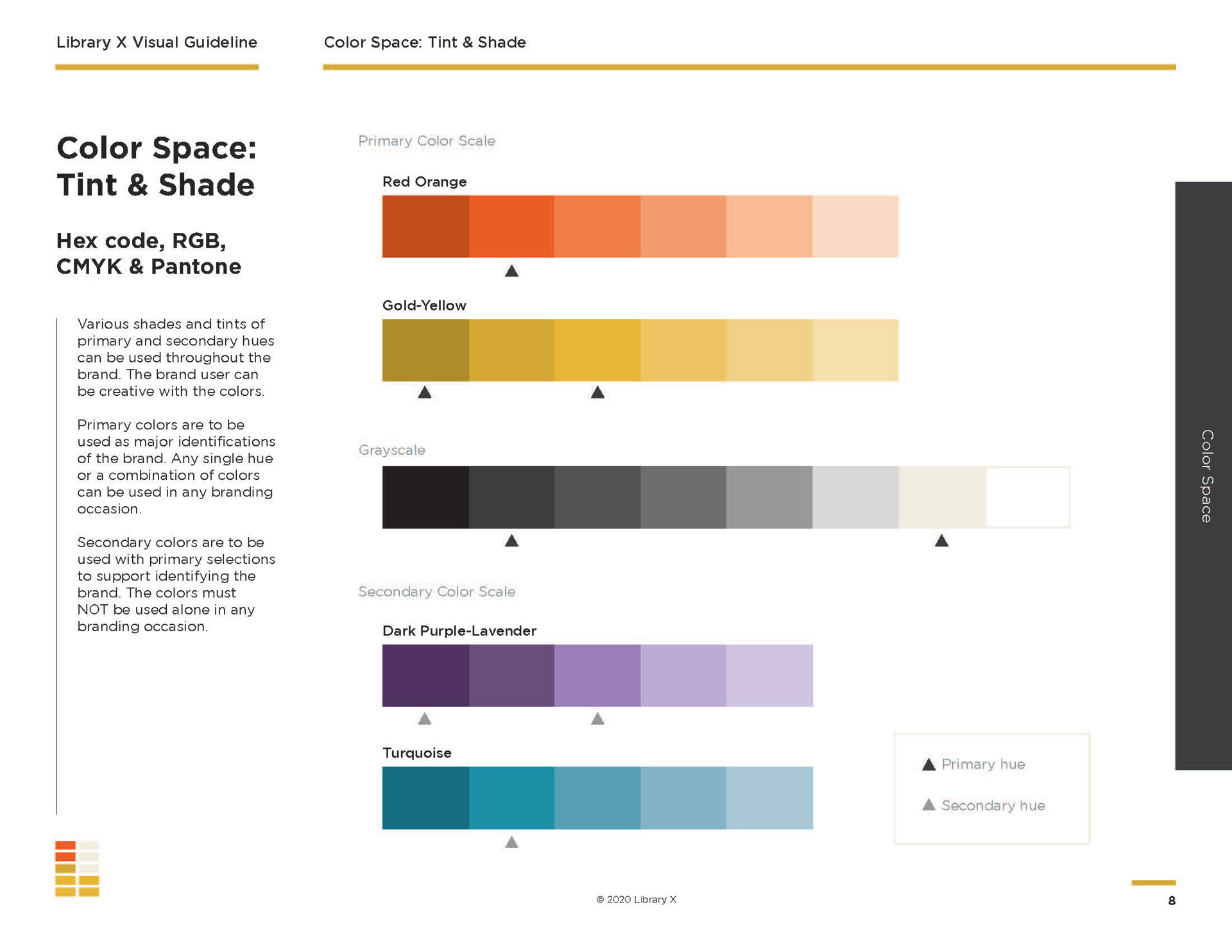Screen dimensions: 1232x952
Task: Pick the black grayscale swatch
Action: (425, 497)
